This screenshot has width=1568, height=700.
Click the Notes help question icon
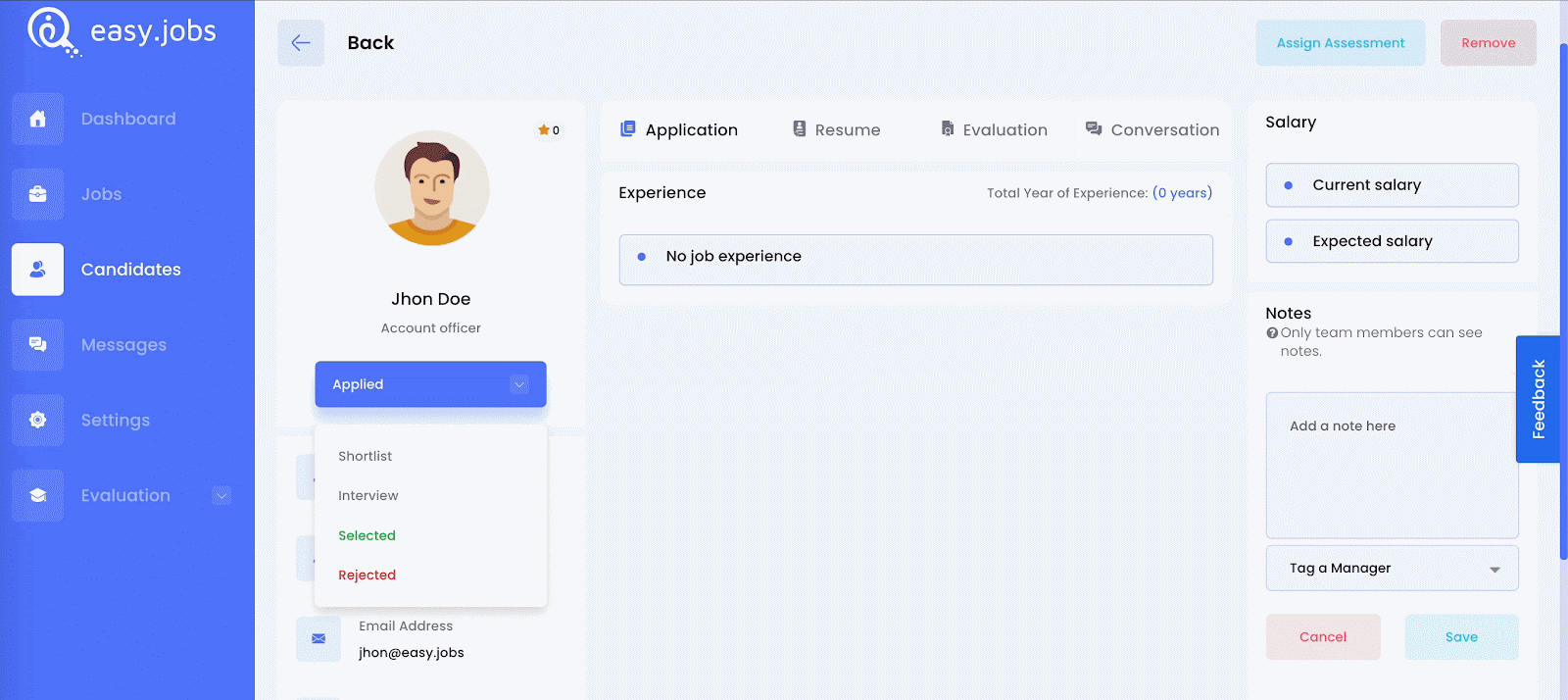tap(1272, 333)
